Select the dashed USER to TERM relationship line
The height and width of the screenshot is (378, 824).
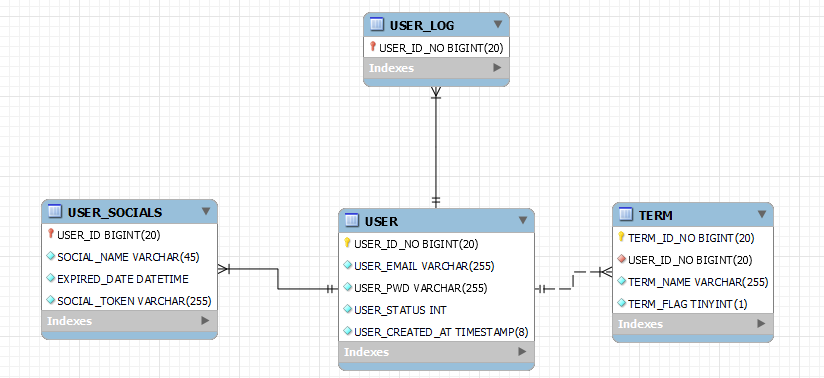573,280
